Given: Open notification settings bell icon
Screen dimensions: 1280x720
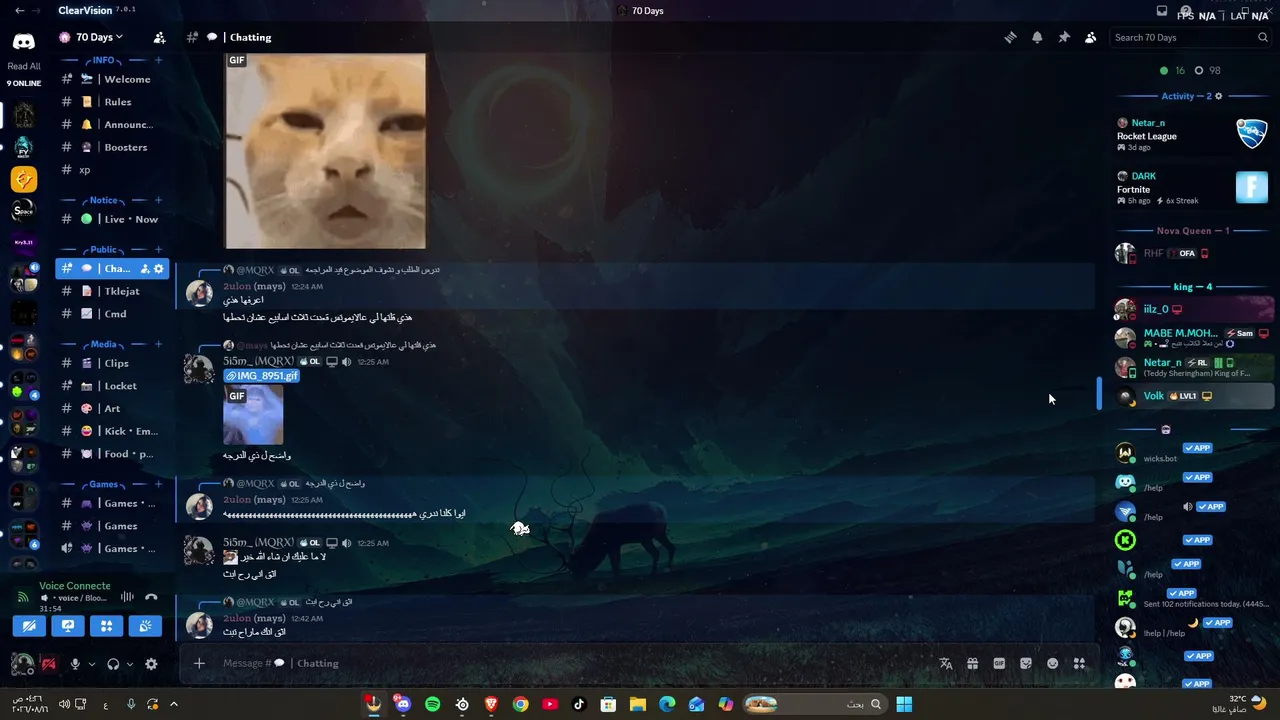Looking at the screenshot, I should click(x=1037, y=37).
